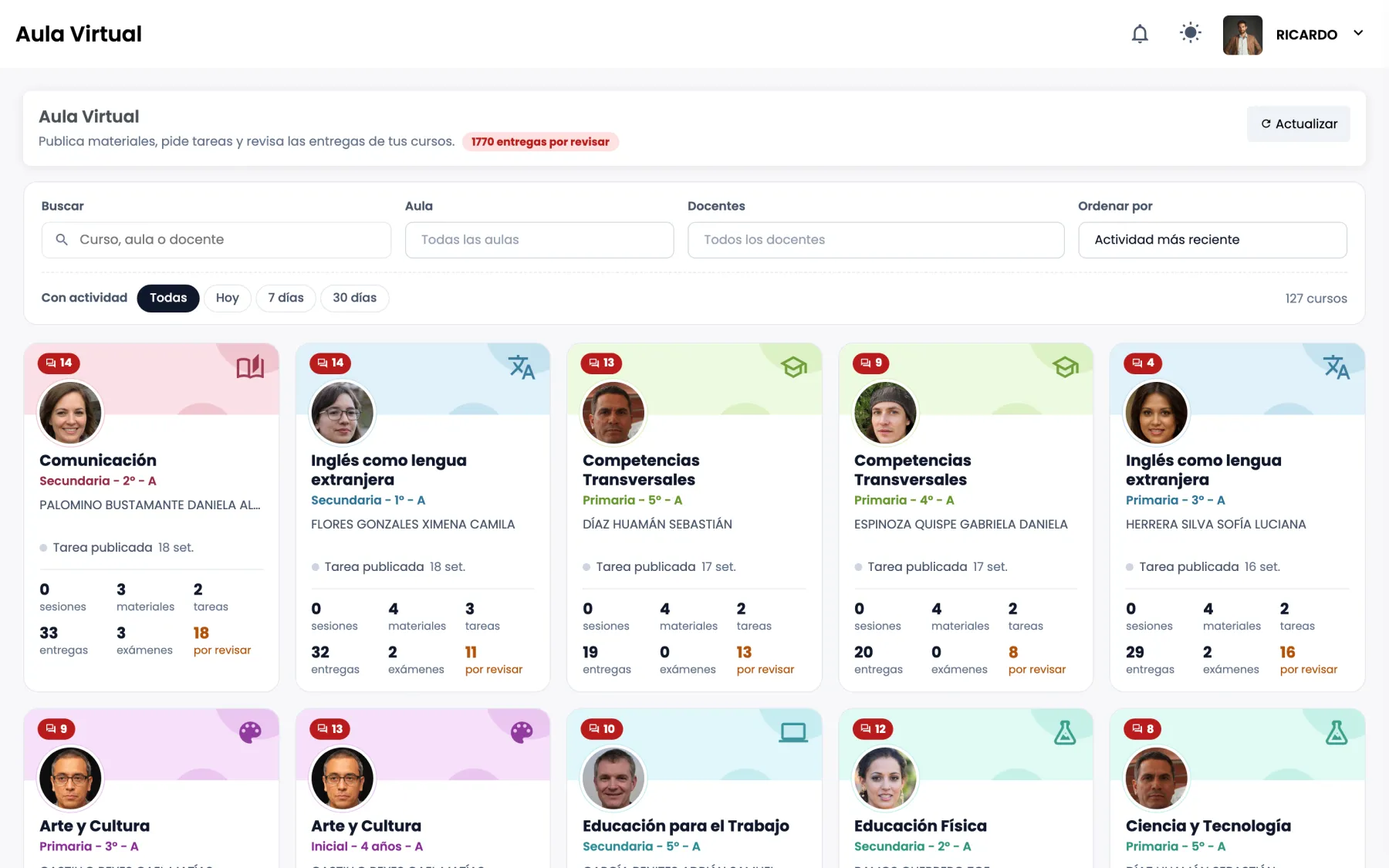
Task: Open the notifications bell
Action: 1140,34
